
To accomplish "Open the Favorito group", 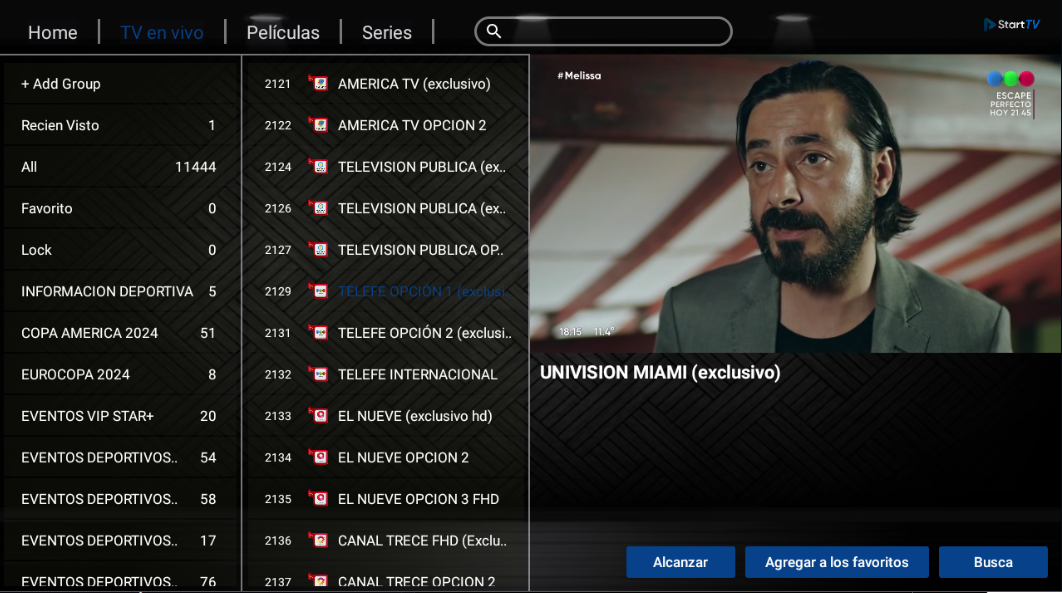I will click(x=121, y=208).
